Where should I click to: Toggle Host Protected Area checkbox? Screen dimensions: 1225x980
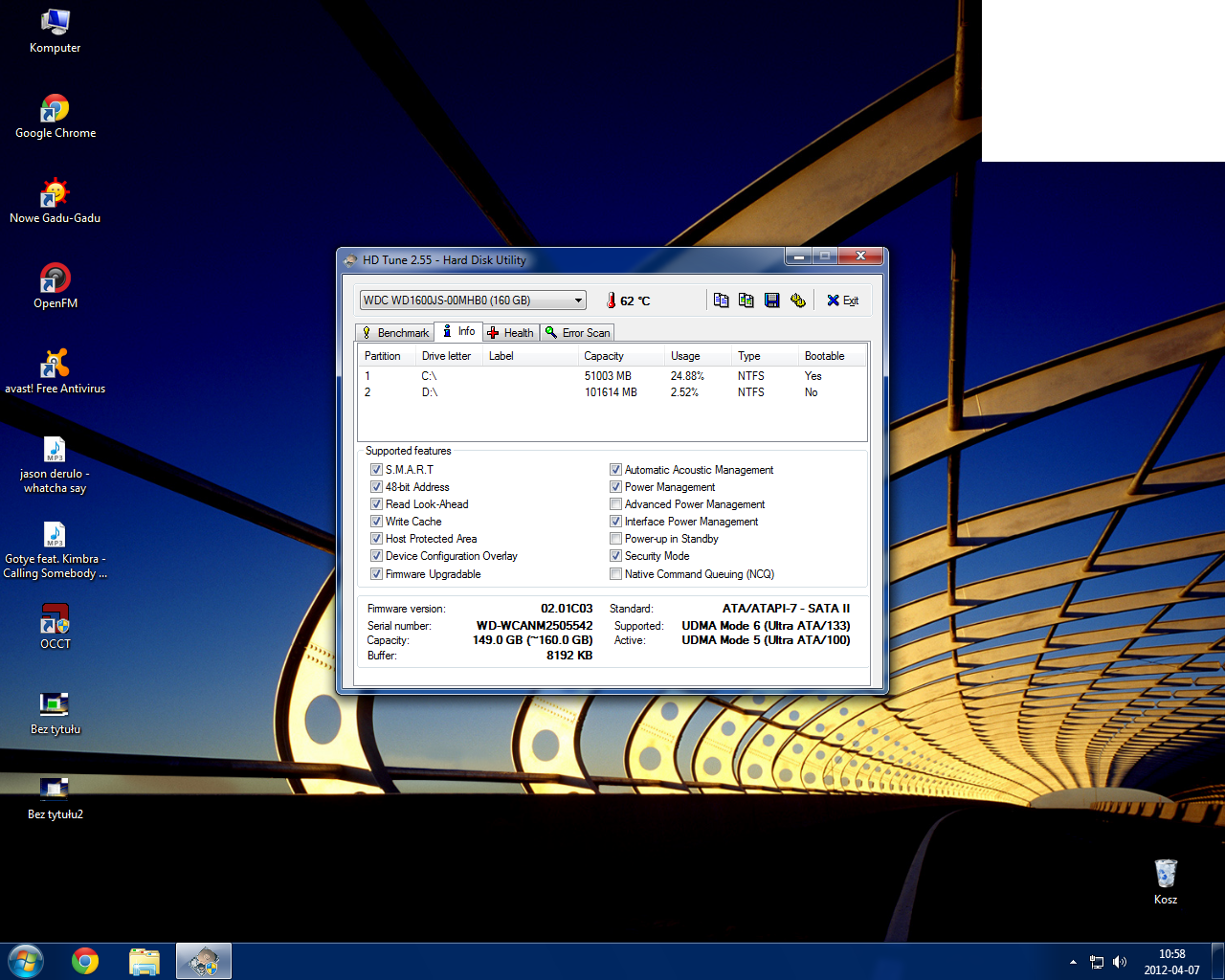pyautogui.click(x=376, y=539)
